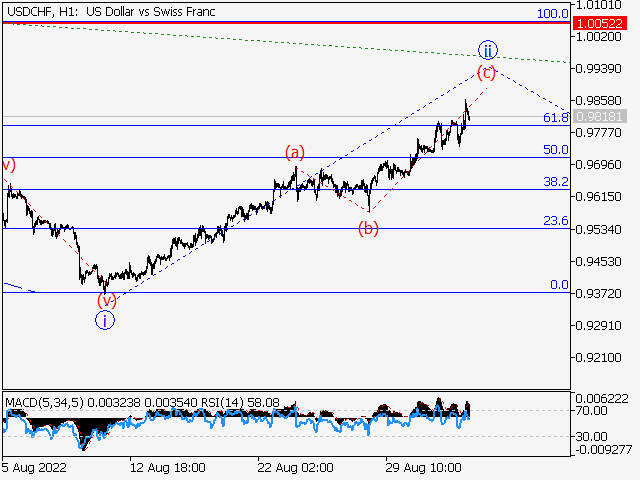
Task: Select the 100.0 Fibonacci level label
Action: pyautogui.click(x=552, y=13)
